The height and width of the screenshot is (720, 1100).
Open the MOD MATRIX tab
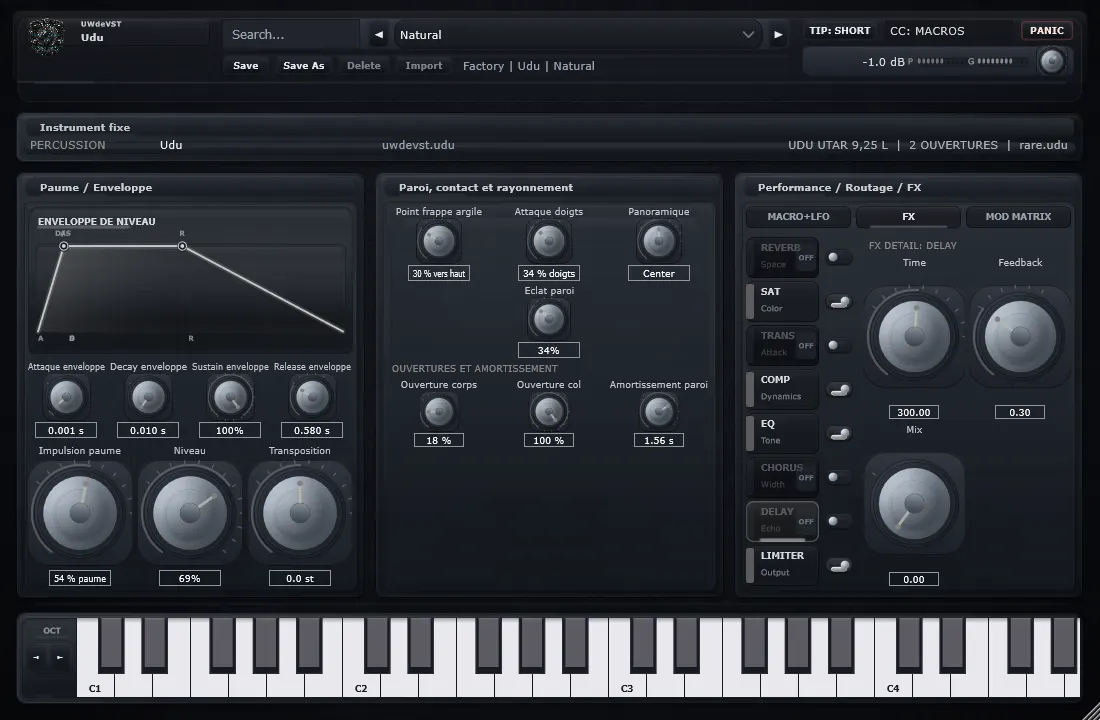coord(1018,216)
